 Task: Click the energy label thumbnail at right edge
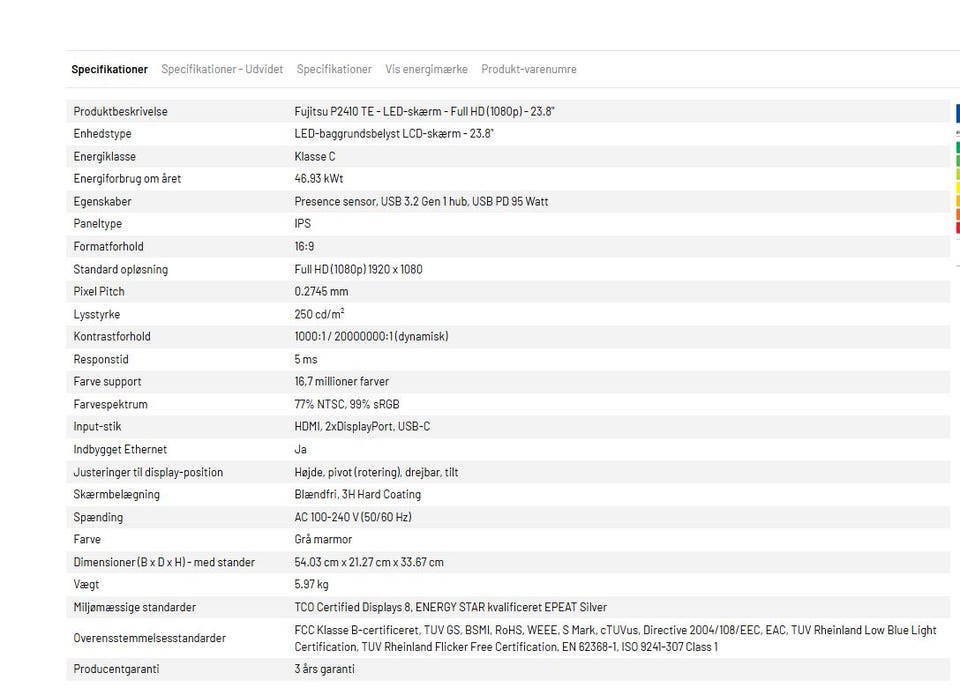coord(957,170)
